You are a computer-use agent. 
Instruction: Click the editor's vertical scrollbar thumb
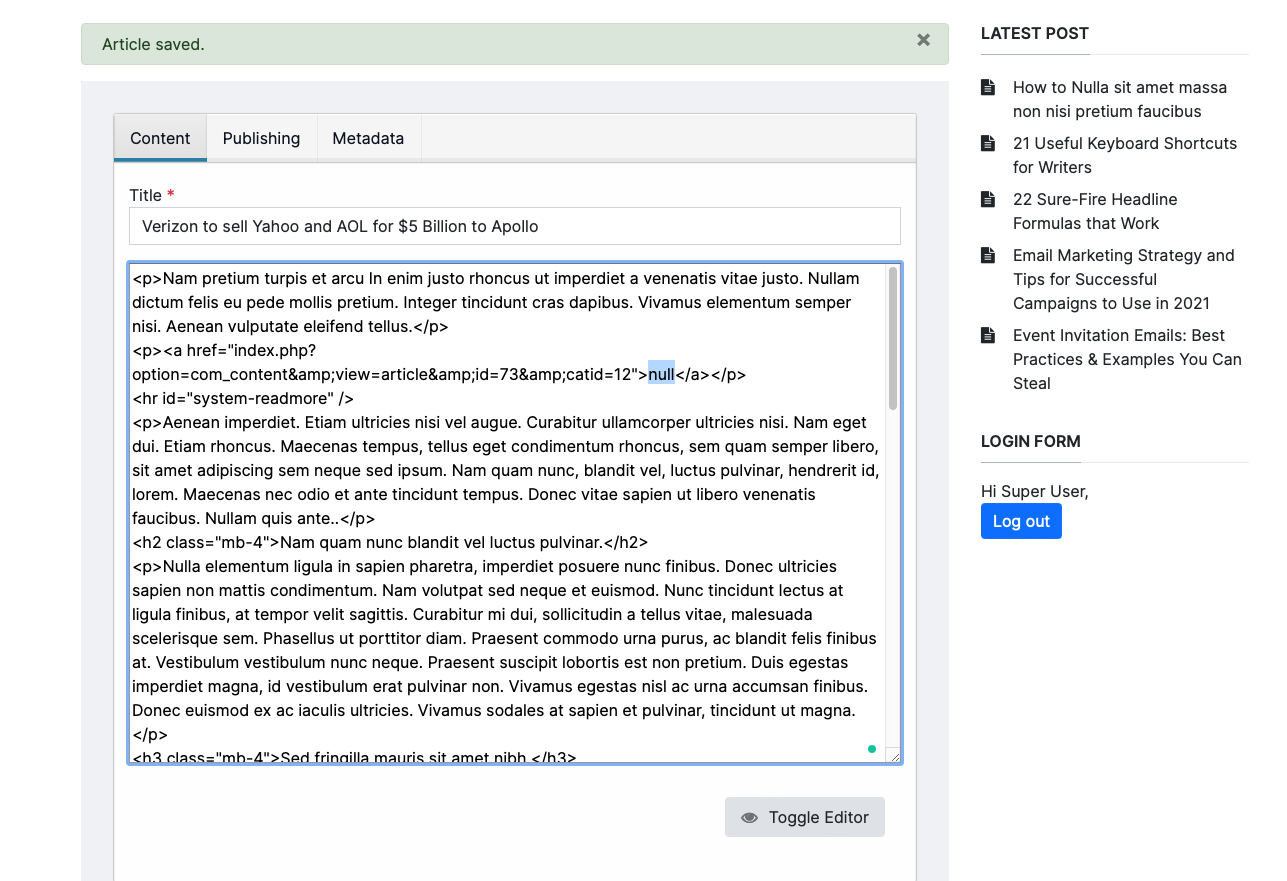(x=893, y=338)
